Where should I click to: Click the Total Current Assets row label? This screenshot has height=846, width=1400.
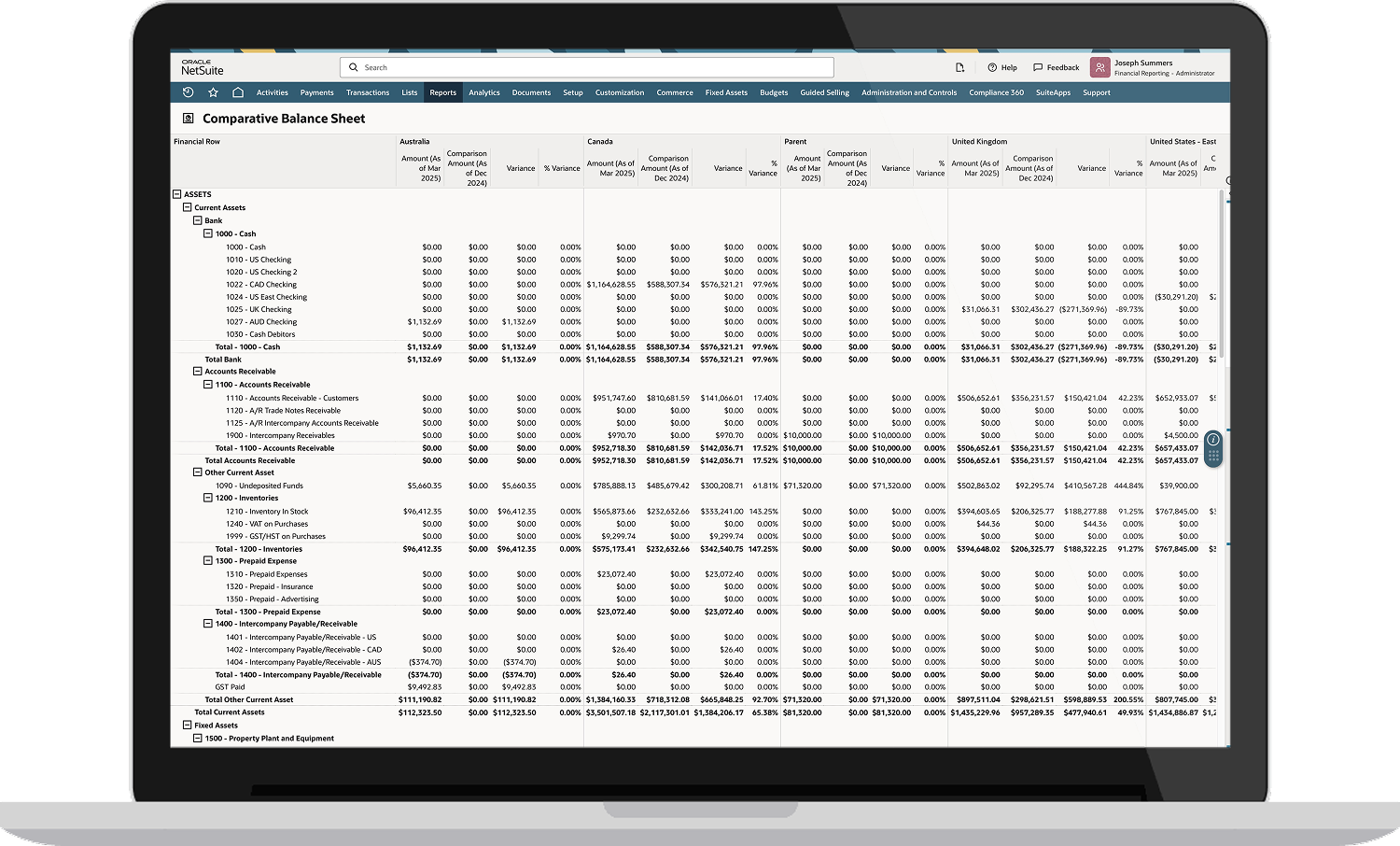(x=230, y=712)
